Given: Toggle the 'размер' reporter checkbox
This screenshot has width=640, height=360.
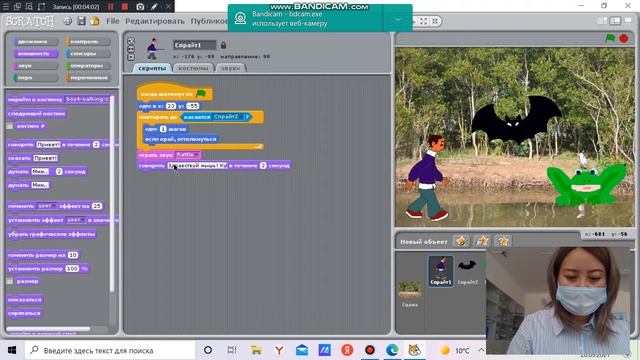Looking at the screenshot, I should click(10, 281).
